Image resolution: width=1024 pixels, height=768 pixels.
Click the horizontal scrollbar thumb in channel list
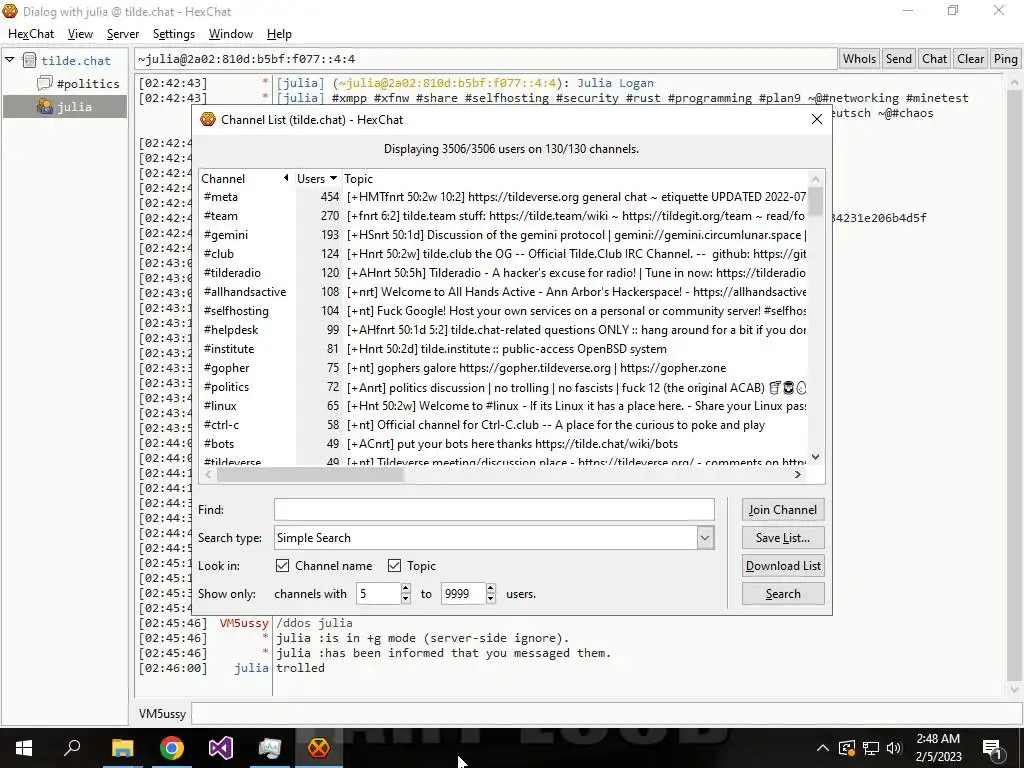tap(310, 475)
